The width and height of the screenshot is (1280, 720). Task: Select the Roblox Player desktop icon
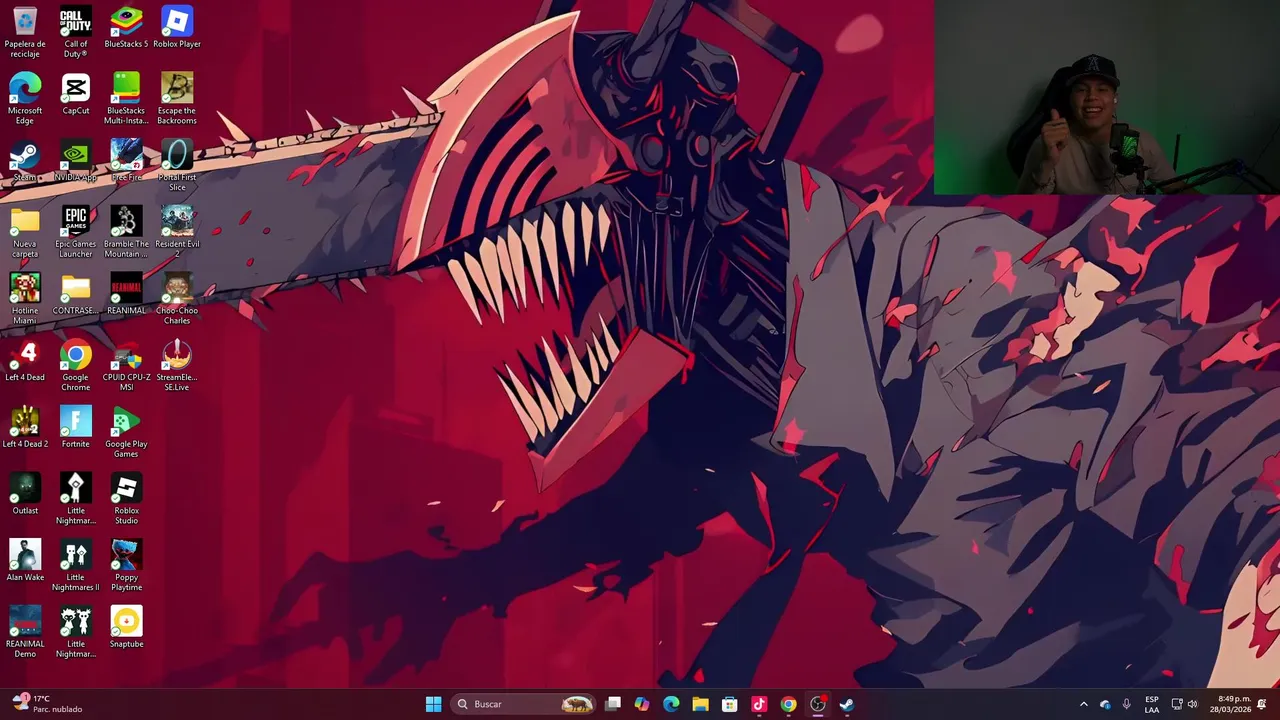click(177, 27)
